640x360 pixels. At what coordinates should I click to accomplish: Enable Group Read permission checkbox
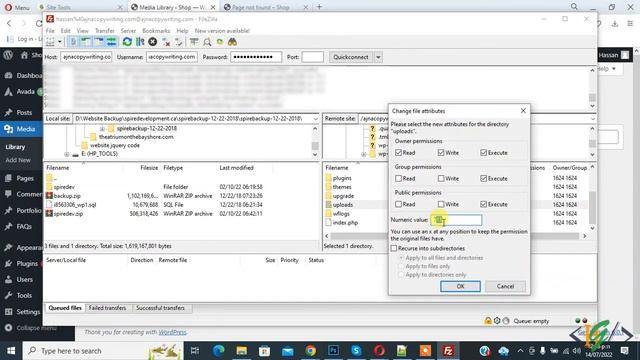[399, 178]
